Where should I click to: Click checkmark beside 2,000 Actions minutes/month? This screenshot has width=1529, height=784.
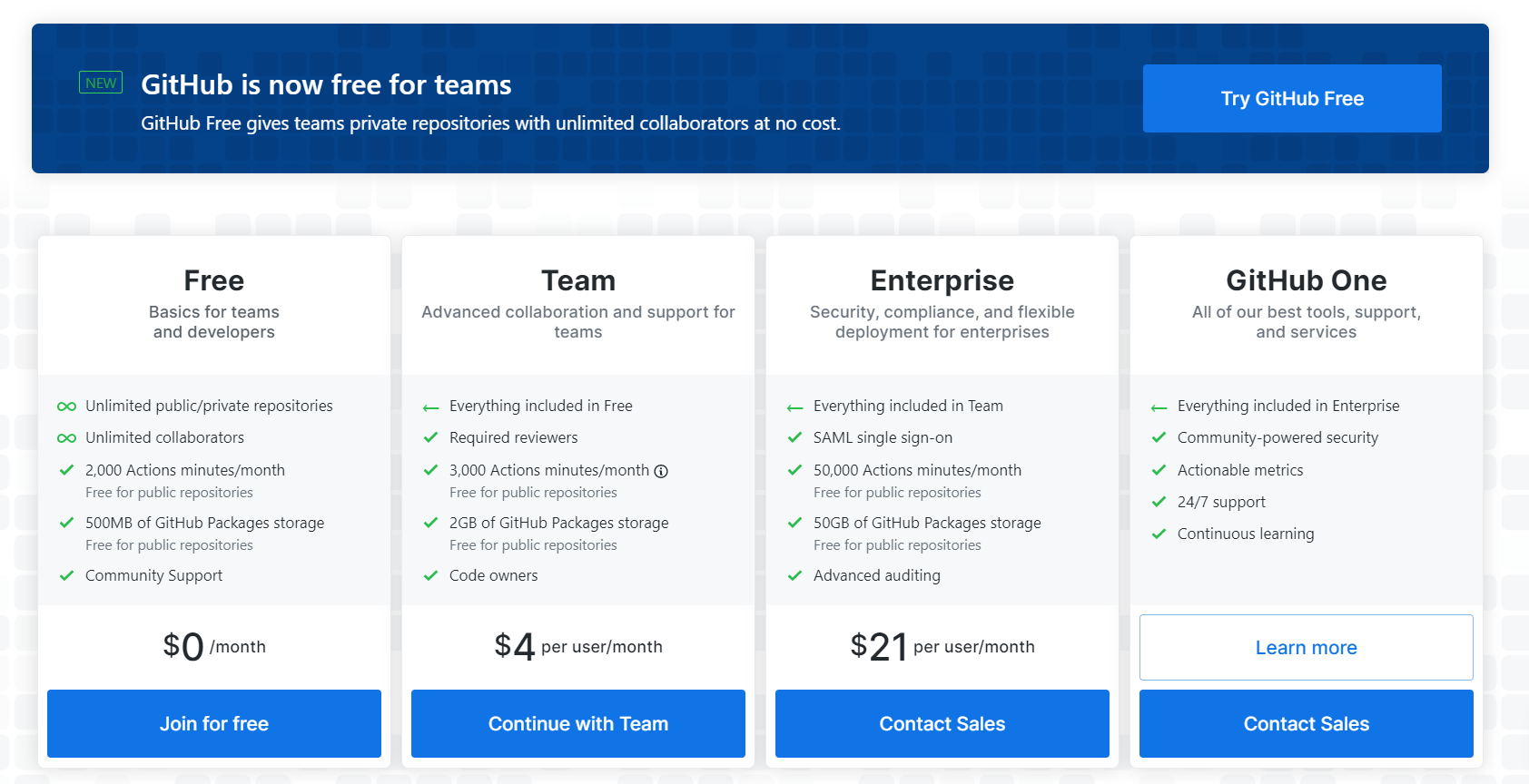point(66,470)
